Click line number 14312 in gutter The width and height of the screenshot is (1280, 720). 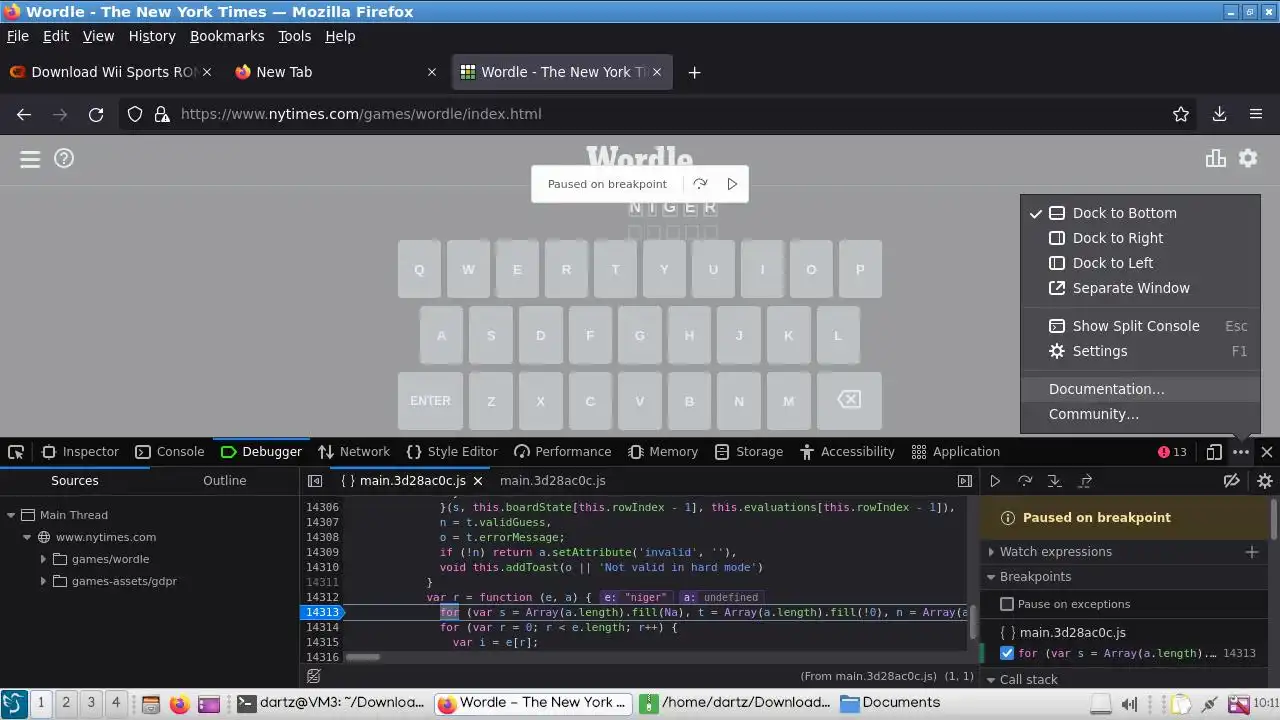point(322,597)
